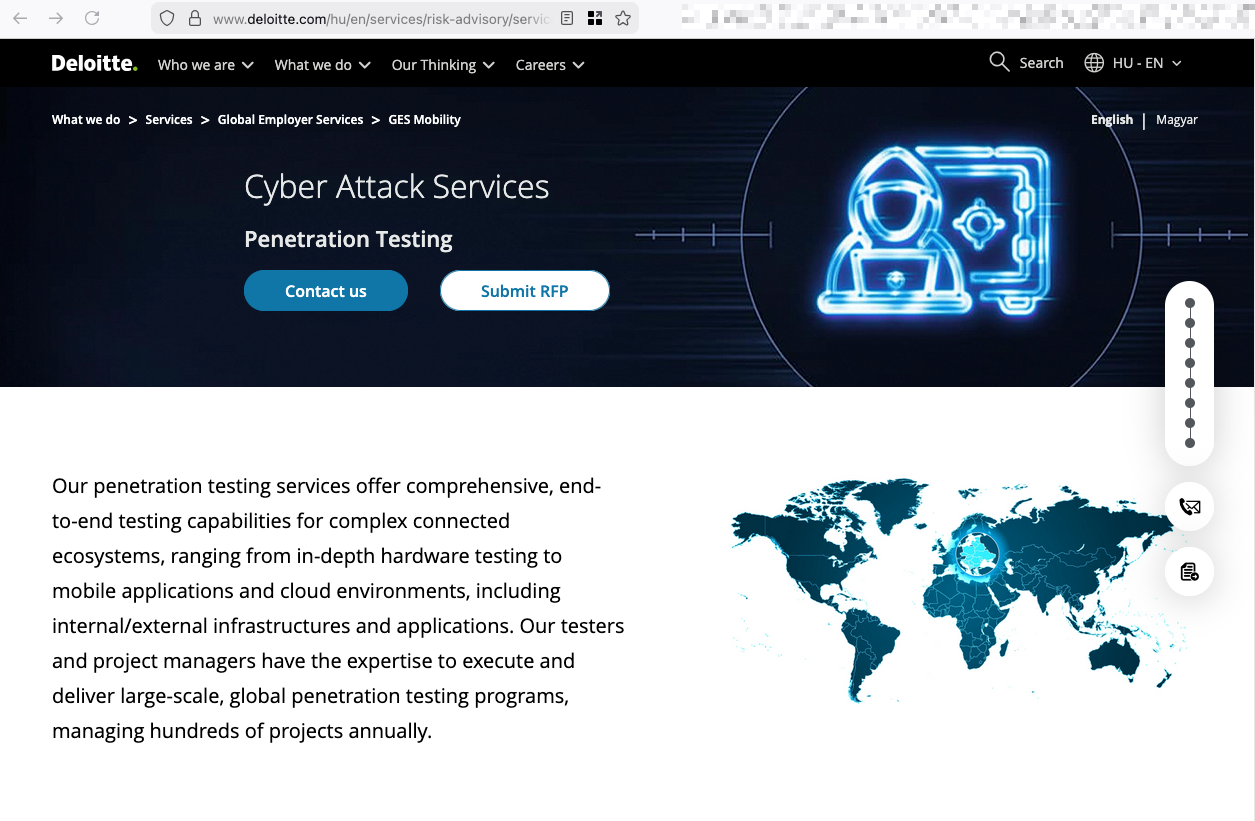This screenshot has width=1255, height=821.
Task: Go back using the browser back arrow
Action: click(x=20, y=18)
